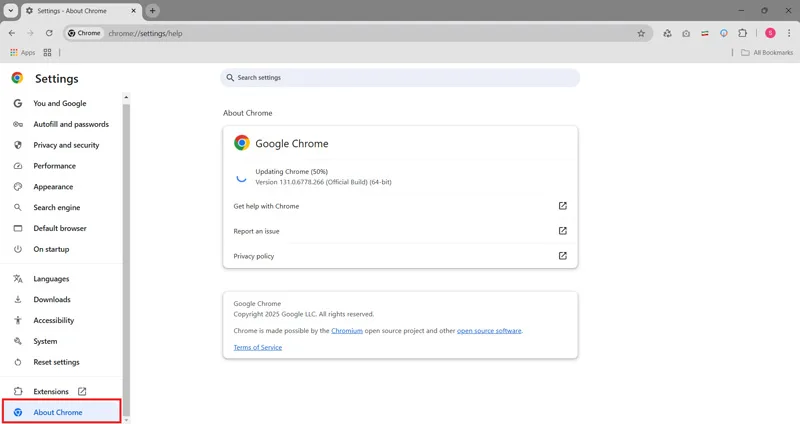Go forward using the forward arrow
Viewport: 800px width, 424px height.
tap(30, 33)
